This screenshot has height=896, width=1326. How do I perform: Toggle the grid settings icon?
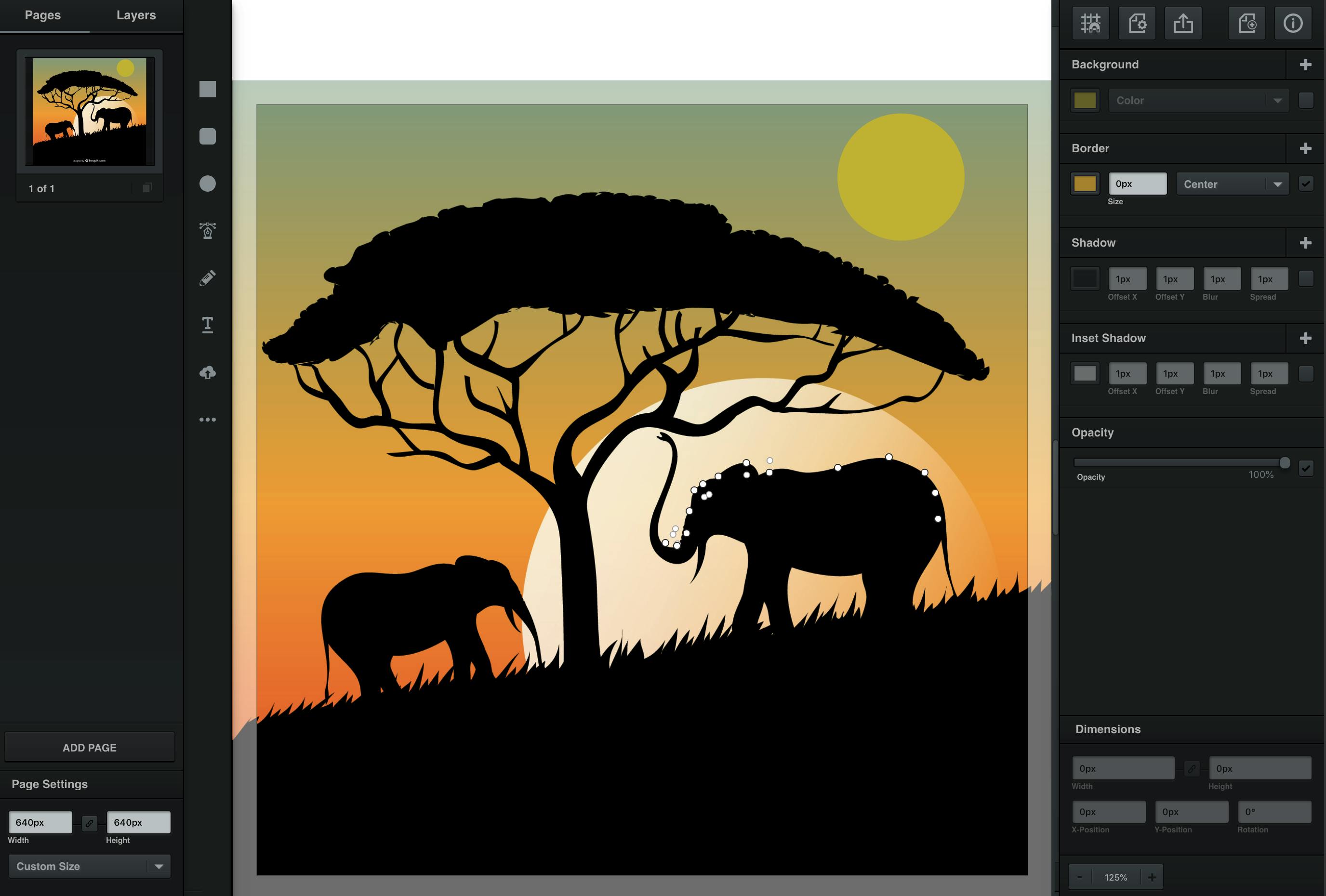pos(1090,24)
